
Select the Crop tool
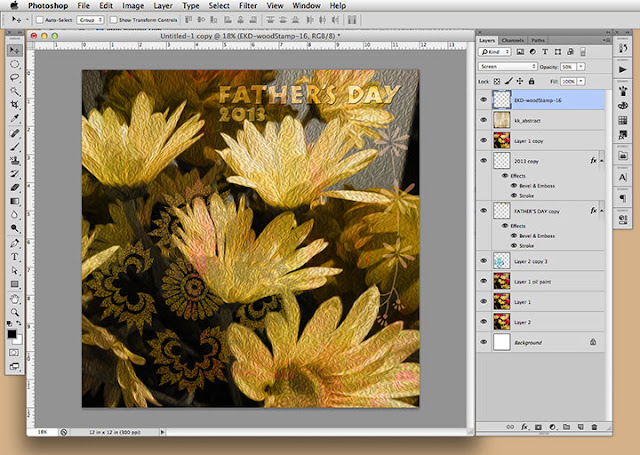click(15, 104)
